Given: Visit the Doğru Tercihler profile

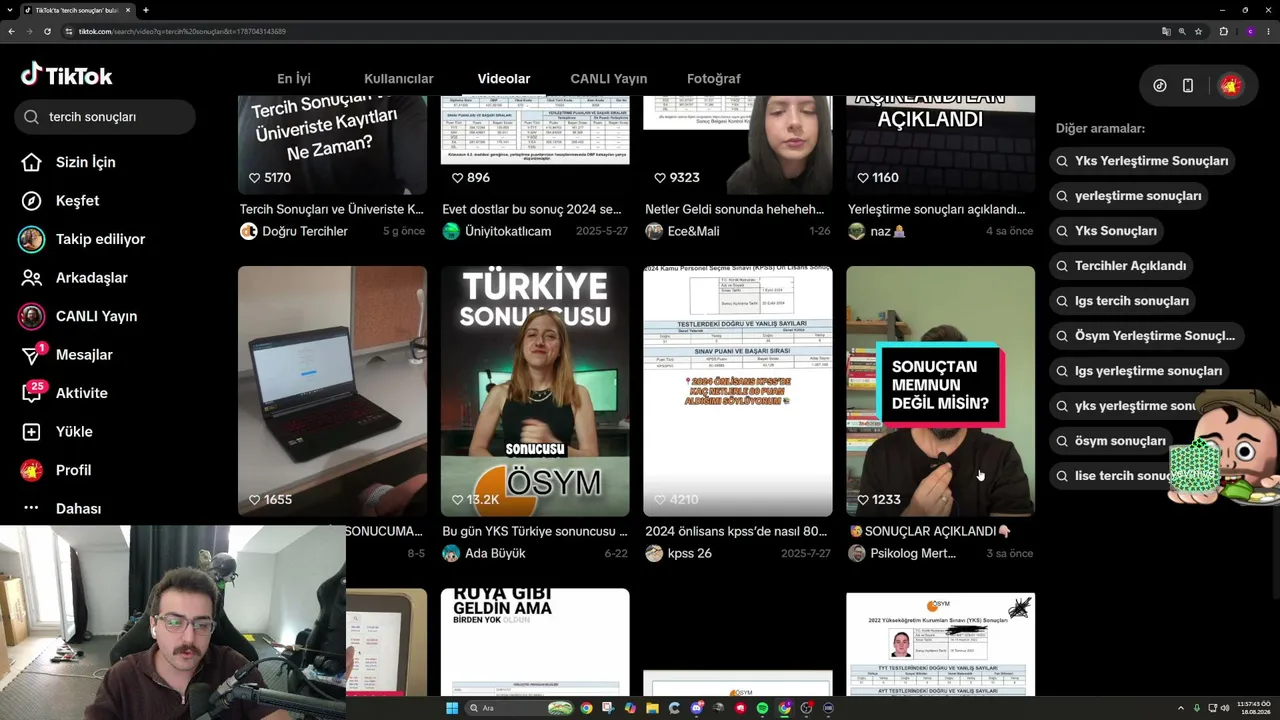Looking at the screenshot, I should [x=294, y=231].
